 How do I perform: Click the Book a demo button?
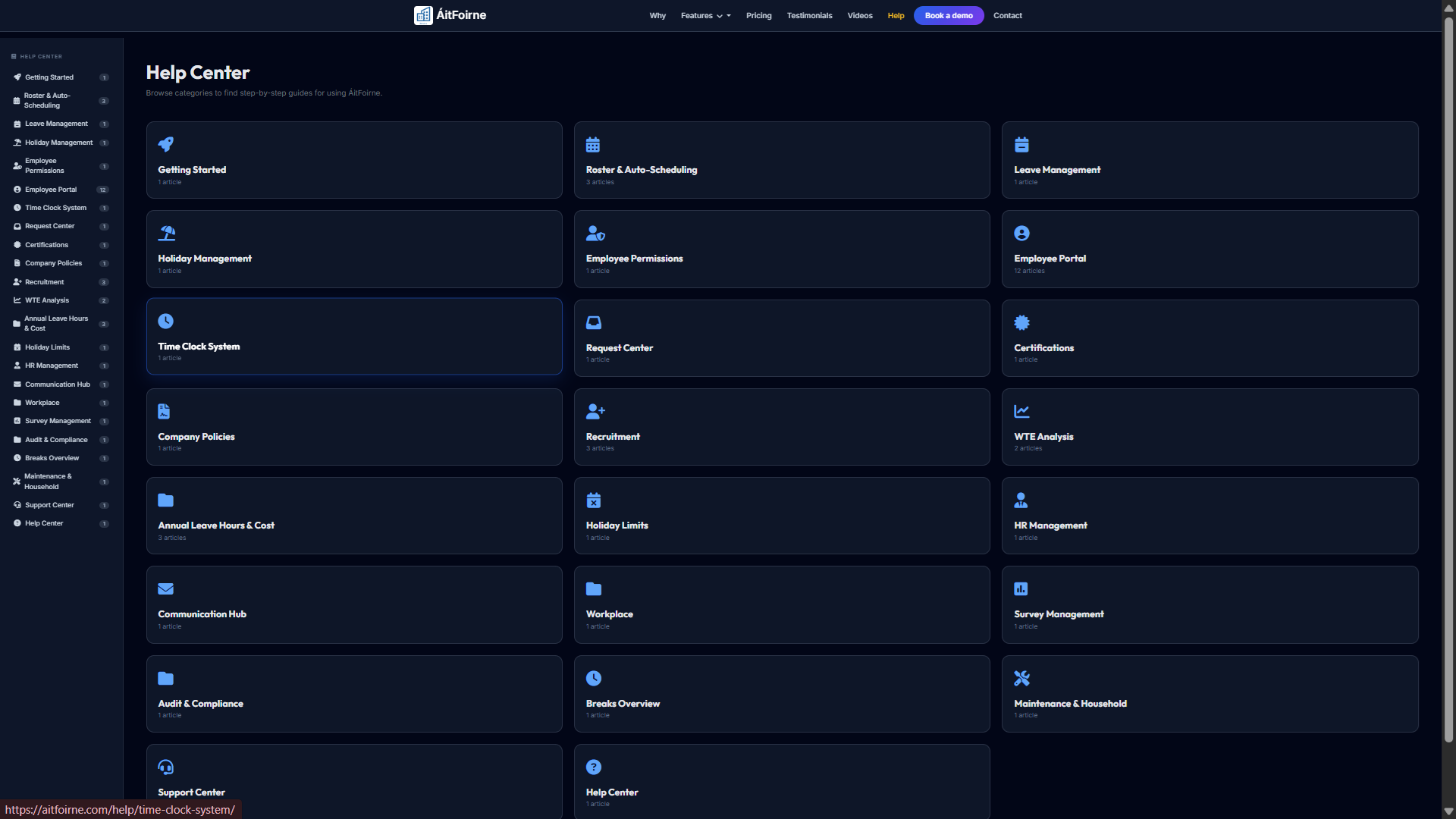[x=949, y=15]
